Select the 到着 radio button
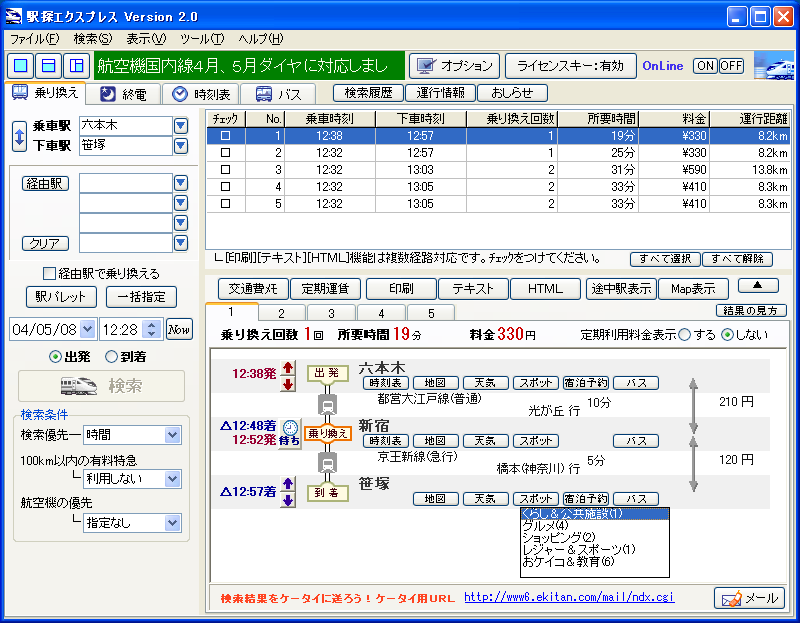The image size is (800, 623). point(111,357)
